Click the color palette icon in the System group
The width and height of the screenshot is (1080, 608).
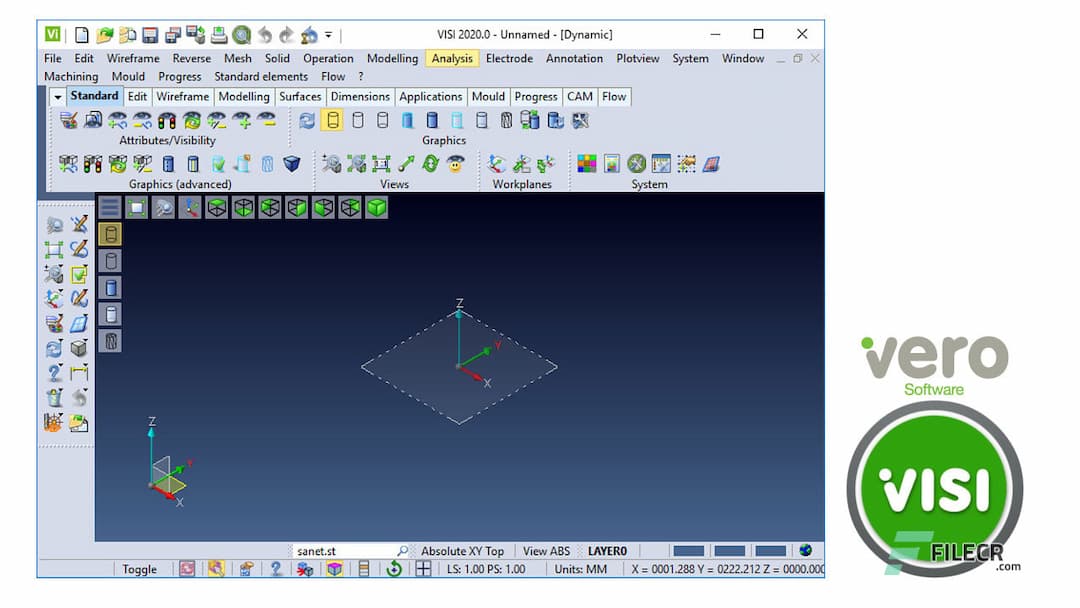pyautogui.click(x=586, y=163)
